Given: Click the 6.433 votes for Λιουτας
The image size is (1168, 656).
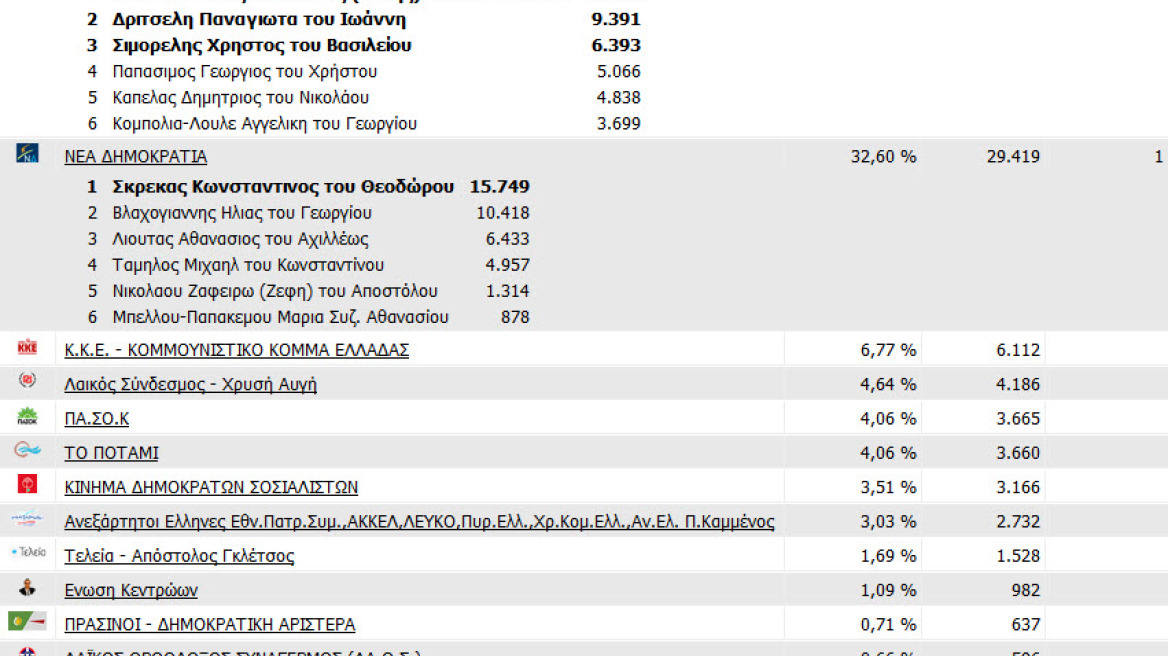Looking at the screenshot, I should tap(507, 239).
